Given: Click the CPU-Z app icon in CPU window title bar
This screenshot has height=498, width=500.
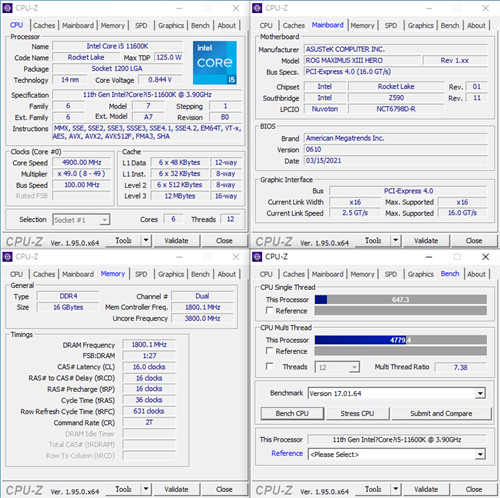Looking at the screenshot, I should [x=7, y=8].
